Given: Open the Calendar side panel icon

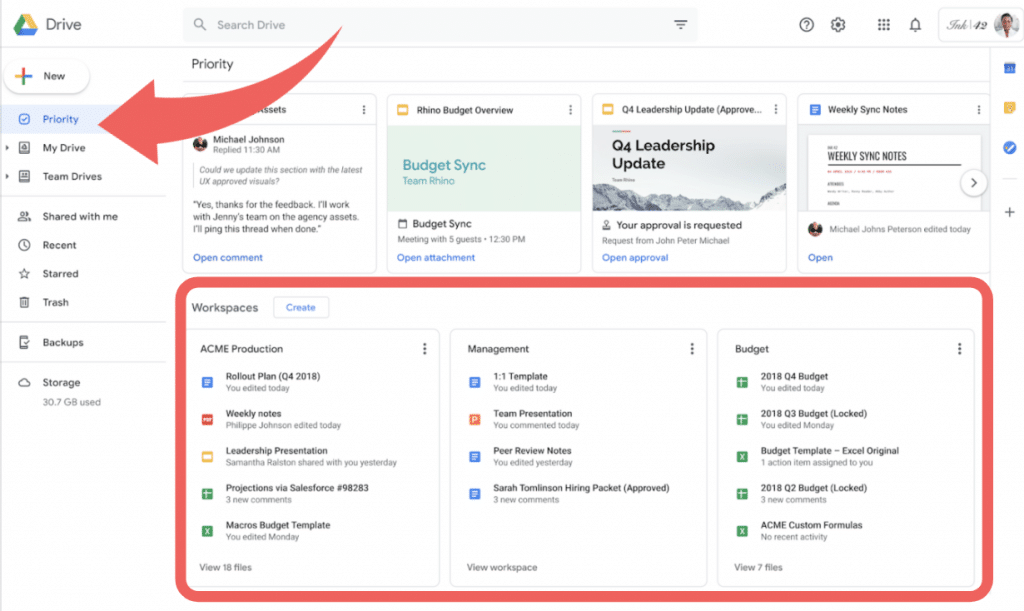Looking at the screenshot, I should point(1009,67).
